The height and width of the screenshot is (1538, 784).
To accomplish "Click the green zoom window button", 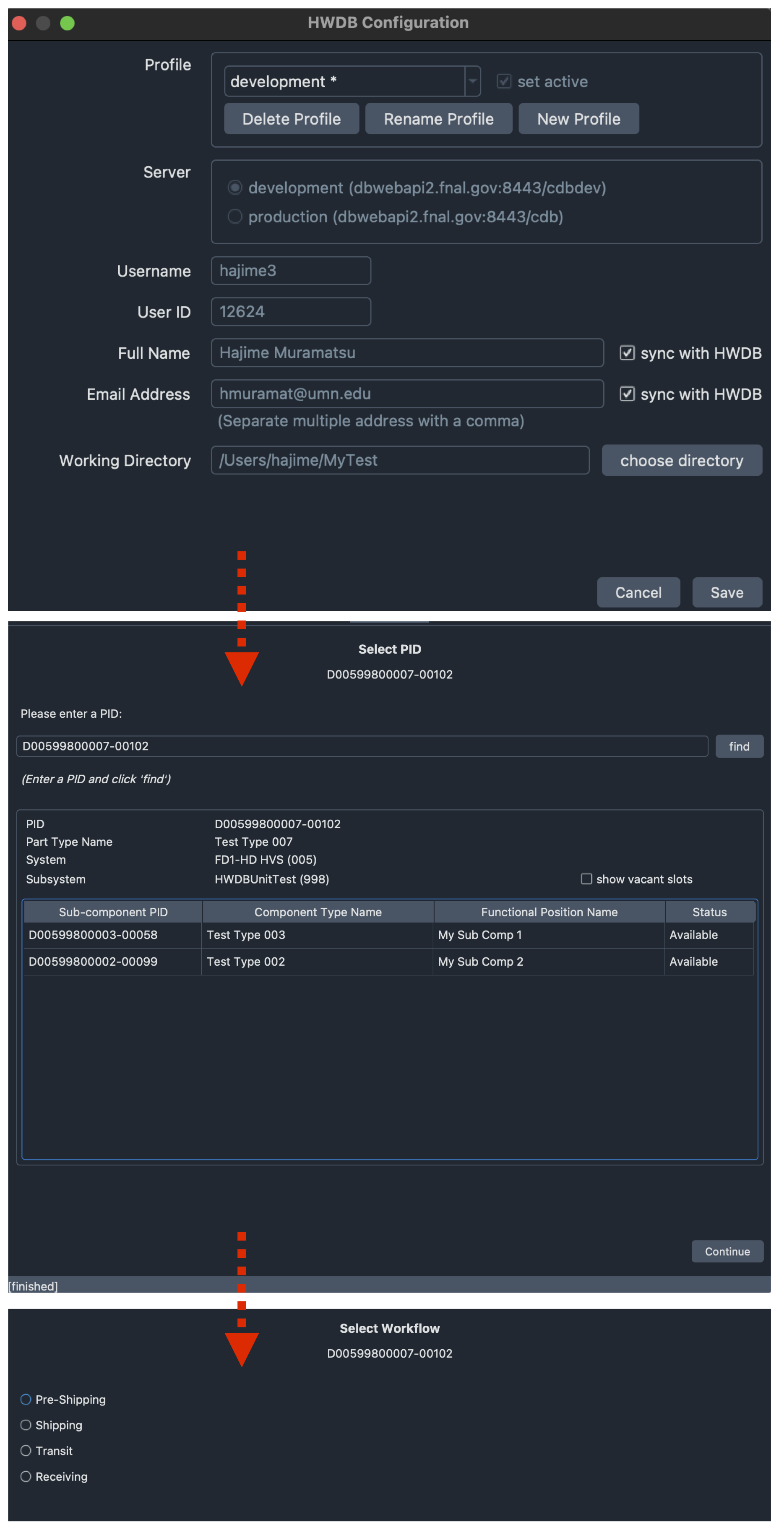I will pos(68,23).
